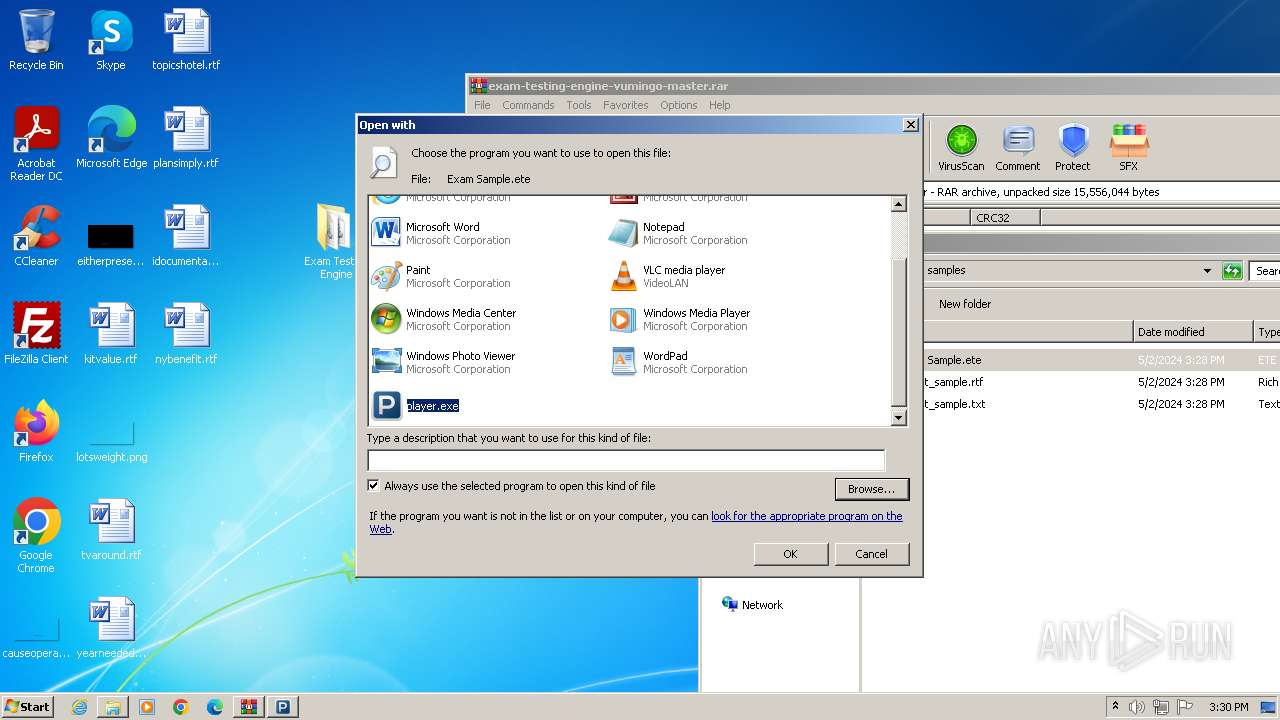Click player P taskbar button
Viewport: 1280px width, 720px height.
point(283,707)
